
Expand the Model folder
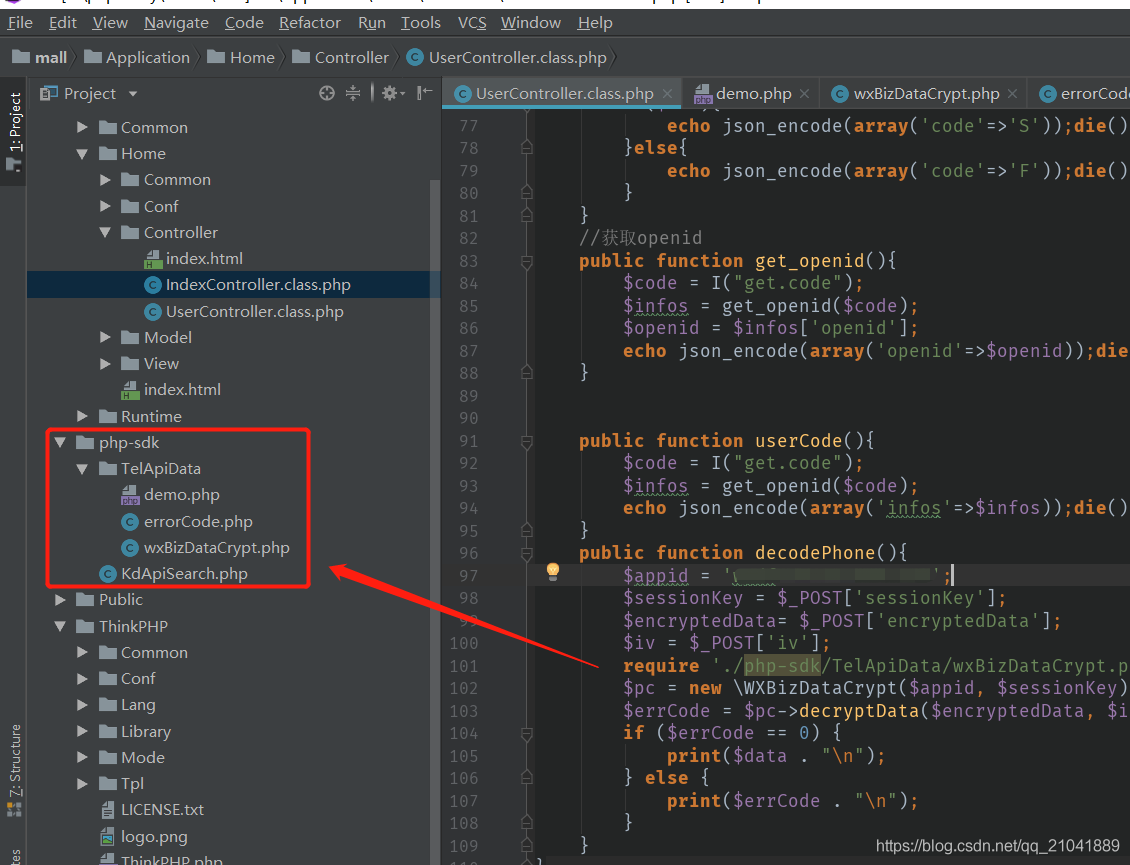(x=105, y=337)
